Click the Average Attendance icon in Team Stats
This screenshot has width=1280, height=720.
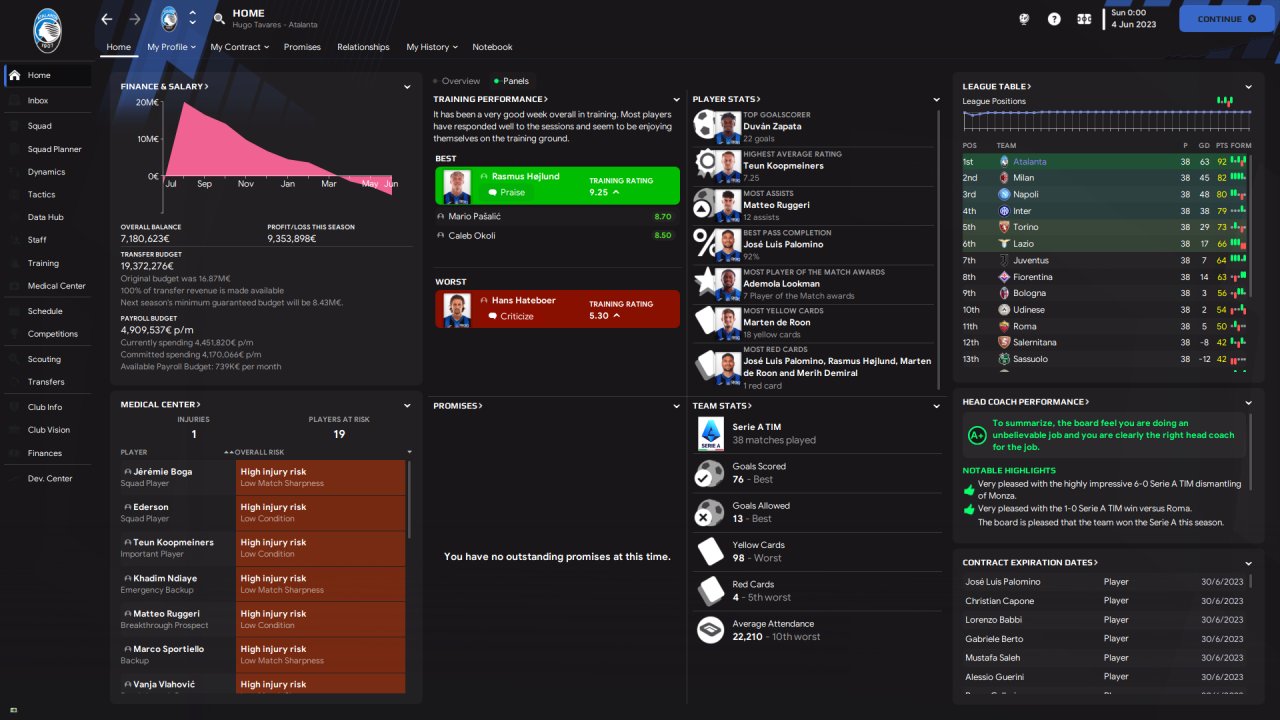(x=709, y=629)
